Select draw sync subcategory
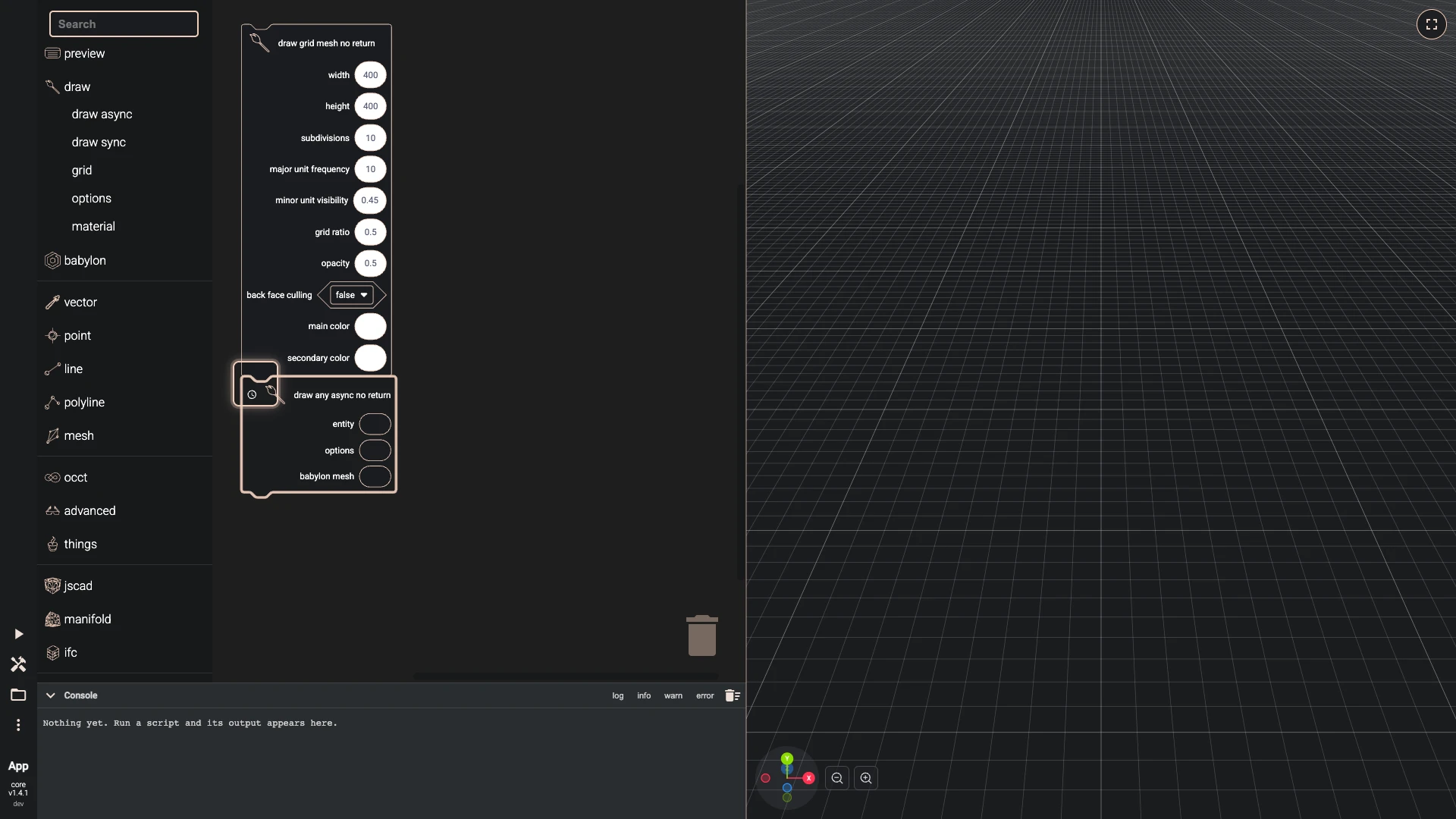 tap(99, 142)
